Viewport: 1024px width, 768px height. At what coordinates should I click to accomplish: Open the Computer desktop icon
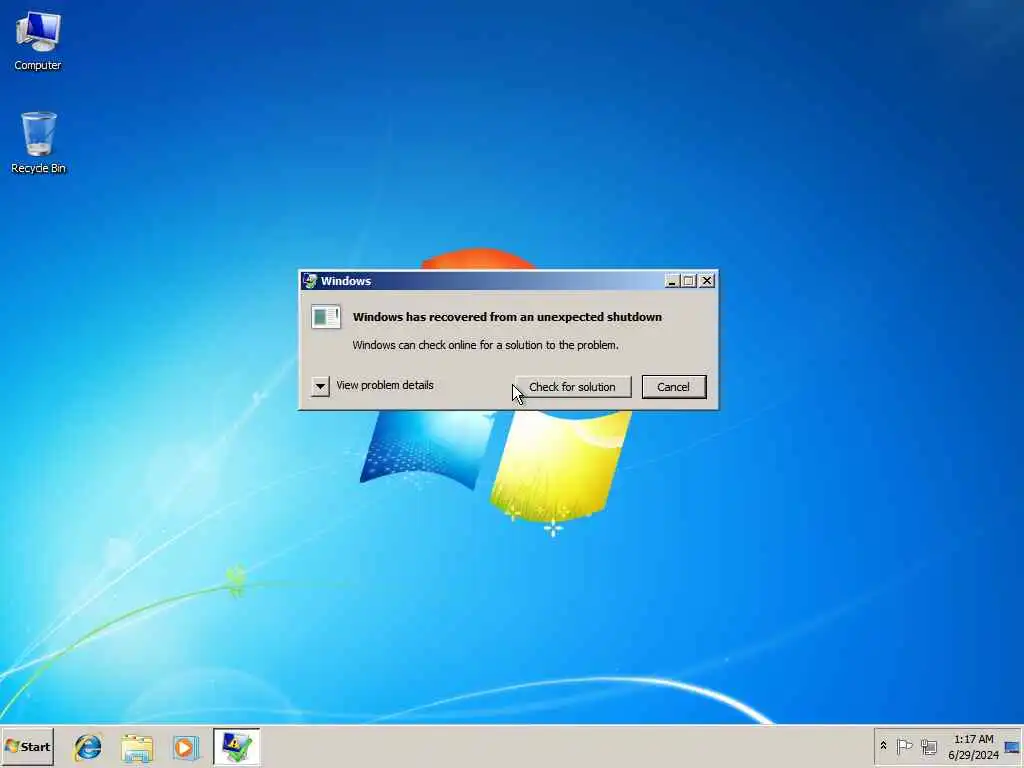(x=38, y=40)
